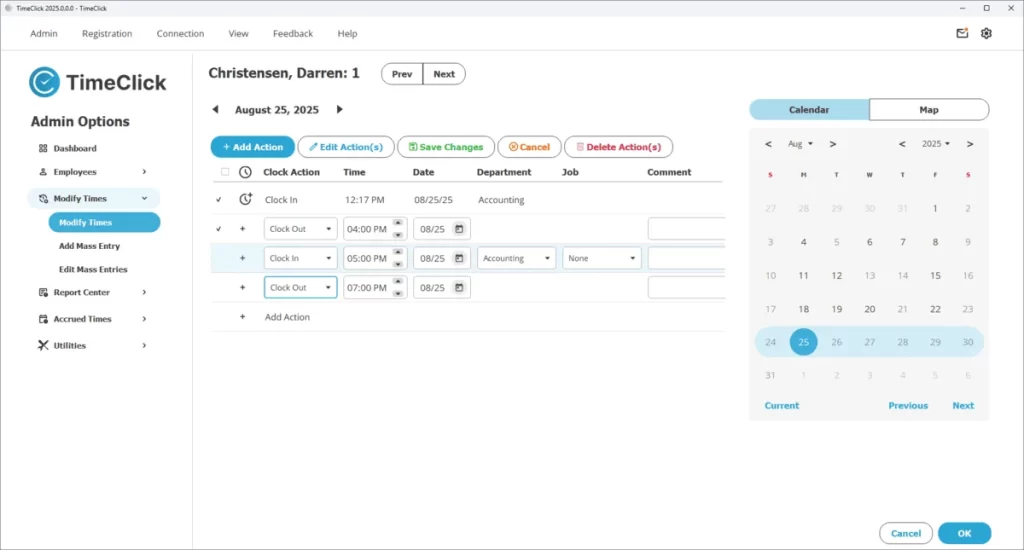Open the Registration menu
Viewport: 1024px width, 550px height.
[x=107, y=33]
